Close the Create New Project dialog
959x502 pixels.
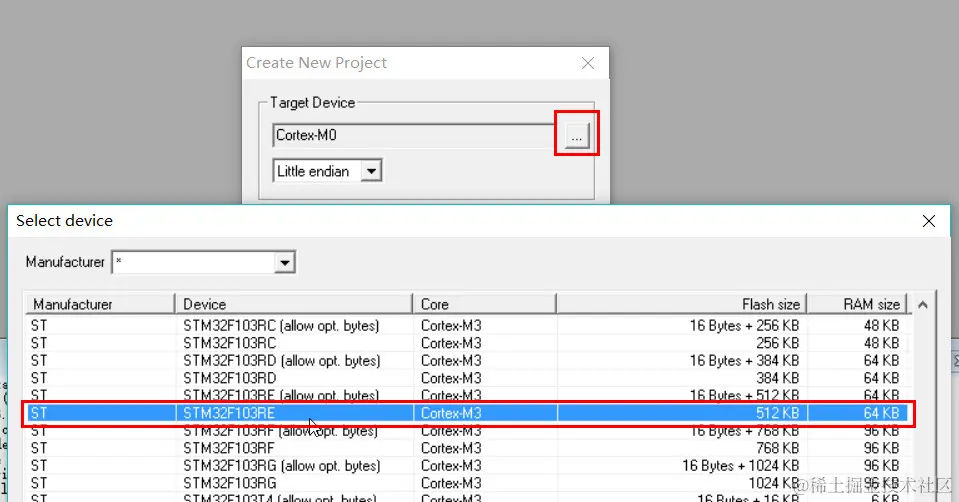coord(588,63)
